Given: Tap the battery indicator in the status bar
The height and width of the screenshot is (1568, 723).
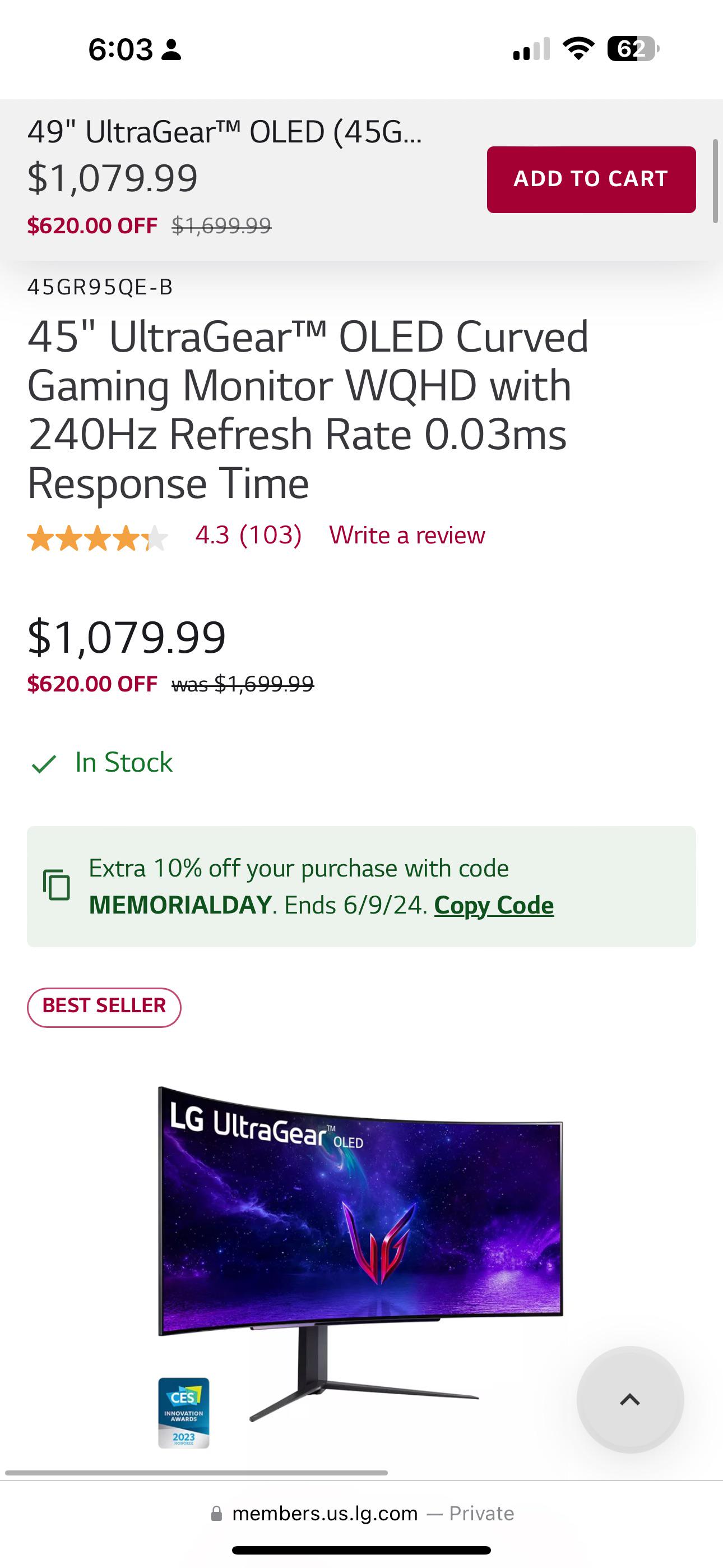Looking at the screenshot, I should [x=633, y=49].
